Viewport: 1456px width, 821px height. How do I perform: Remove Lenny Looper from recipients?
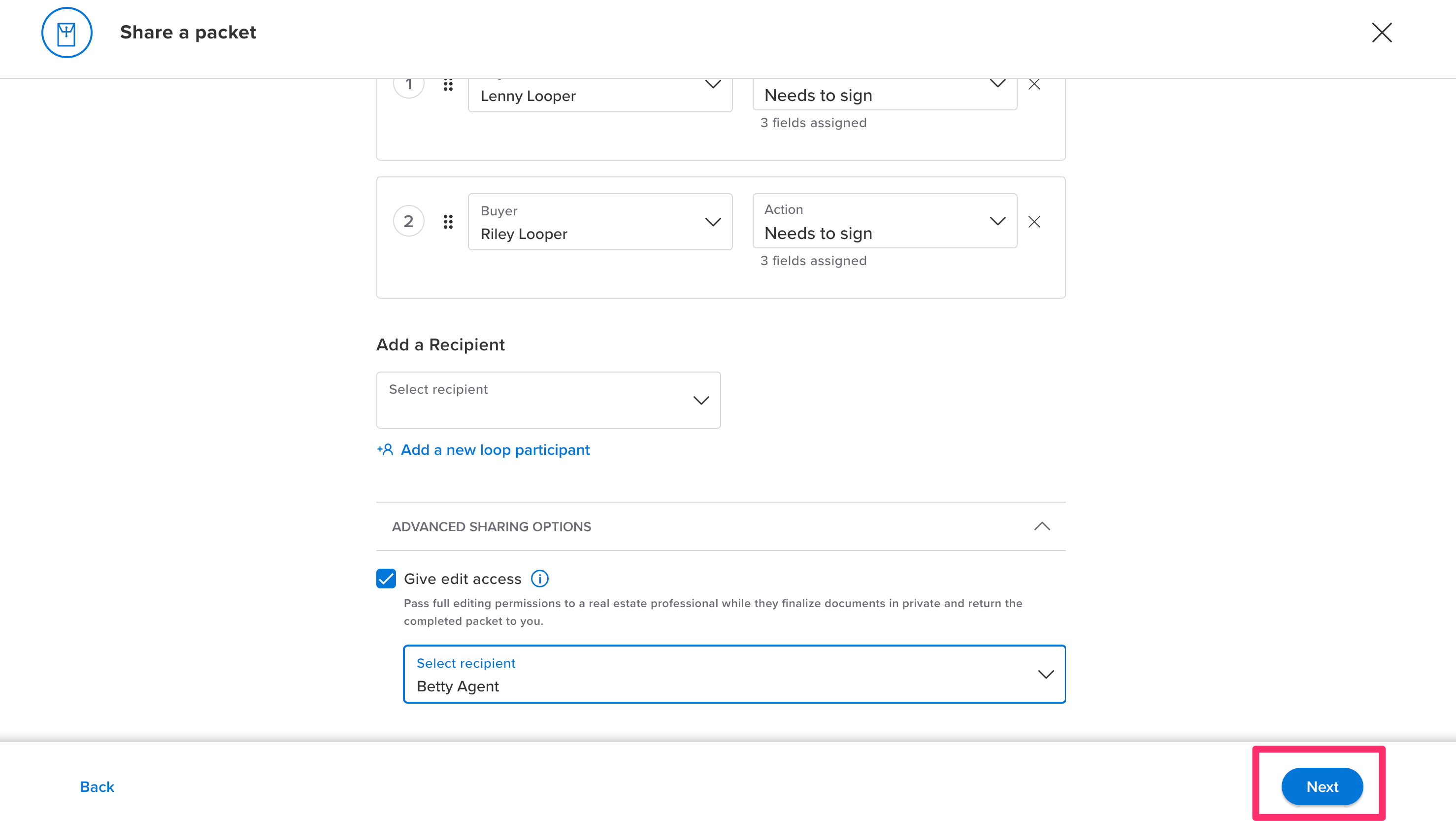pos(1034,84)
